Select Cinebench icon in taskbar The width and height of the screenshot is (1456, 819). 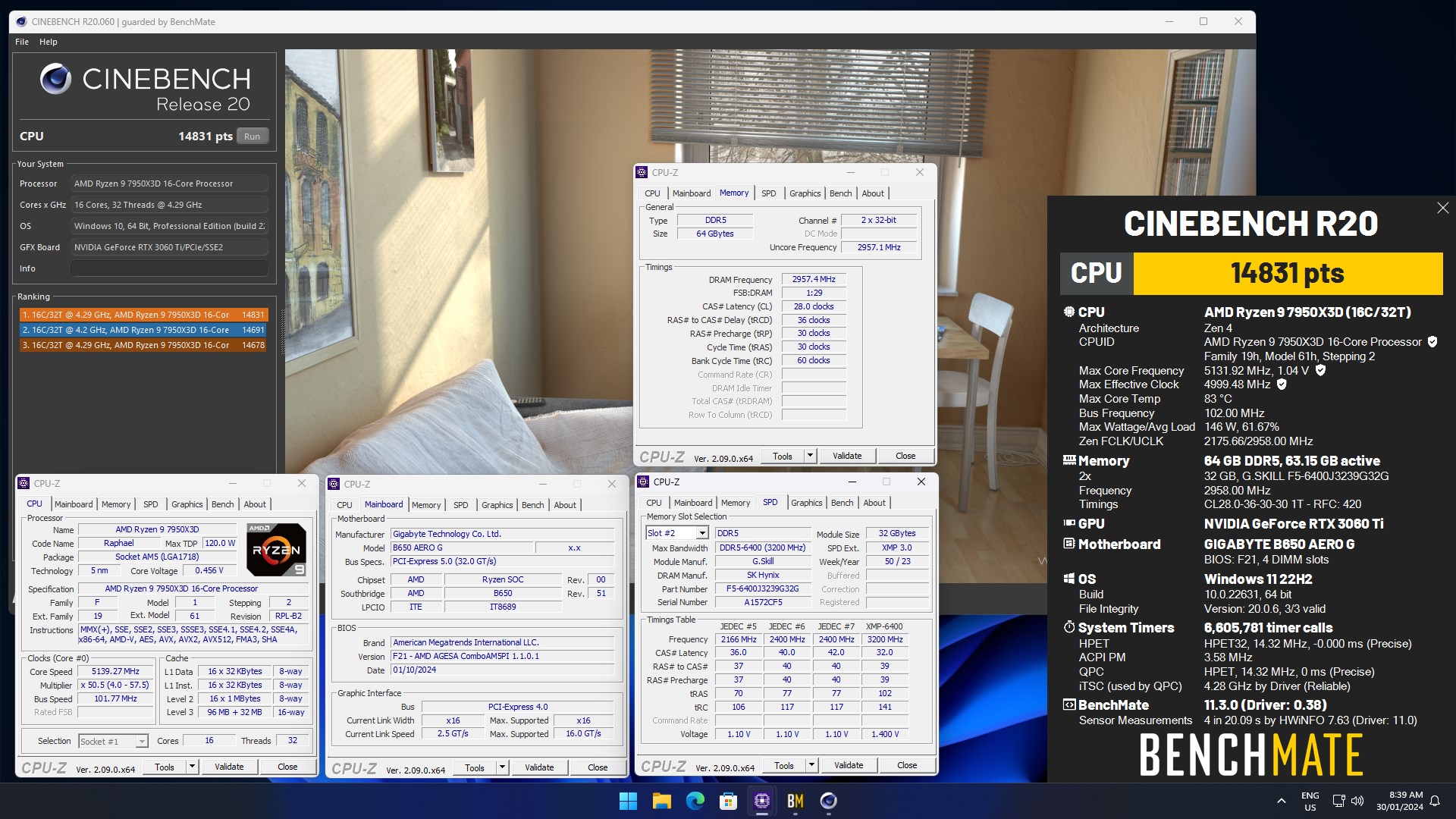[x=828, y=801]
